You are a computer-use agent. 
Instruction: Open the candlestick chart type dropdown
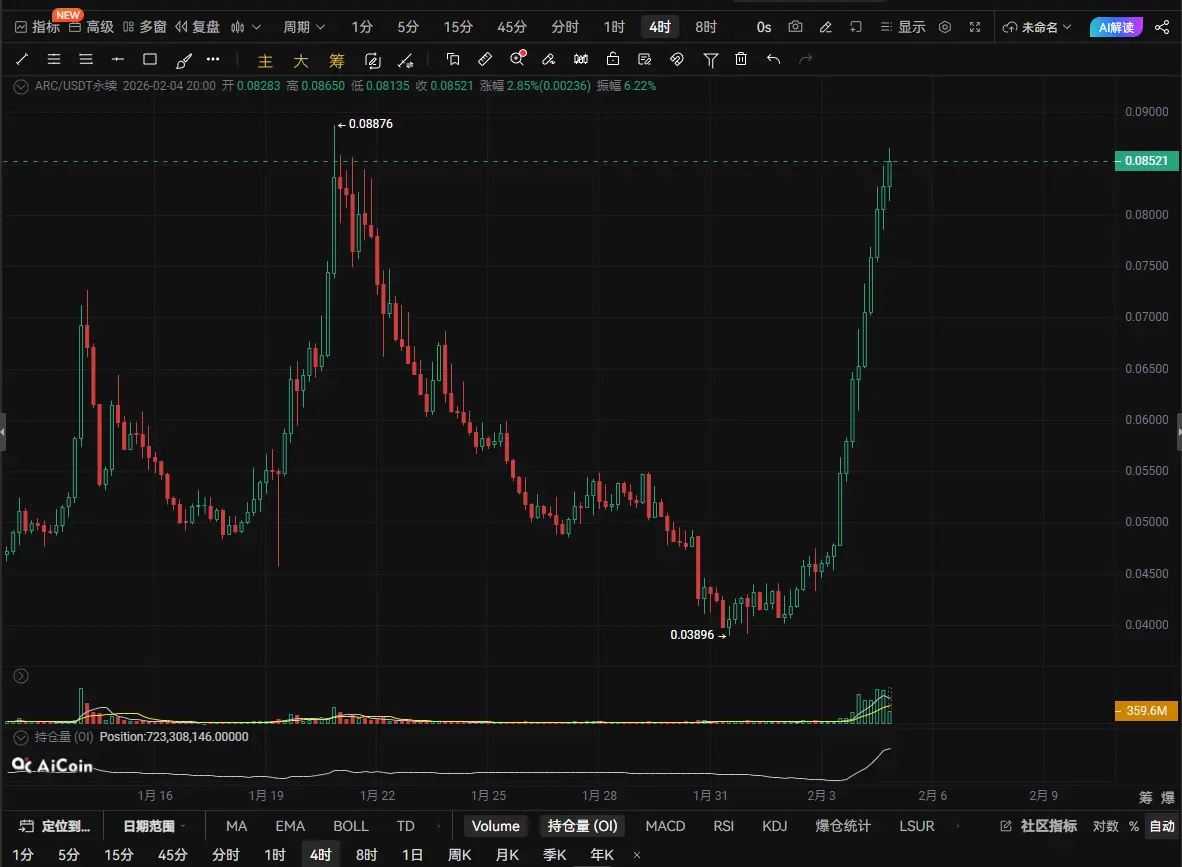[x=246, y=27]
